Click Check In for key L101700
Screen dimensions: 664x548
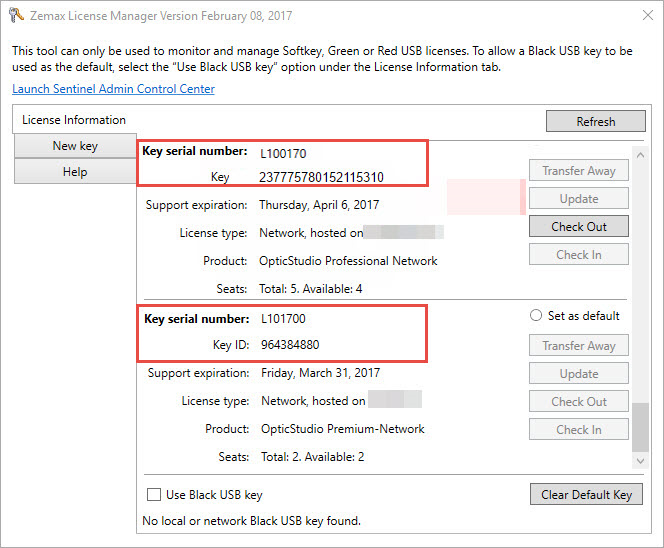(578, 429)
